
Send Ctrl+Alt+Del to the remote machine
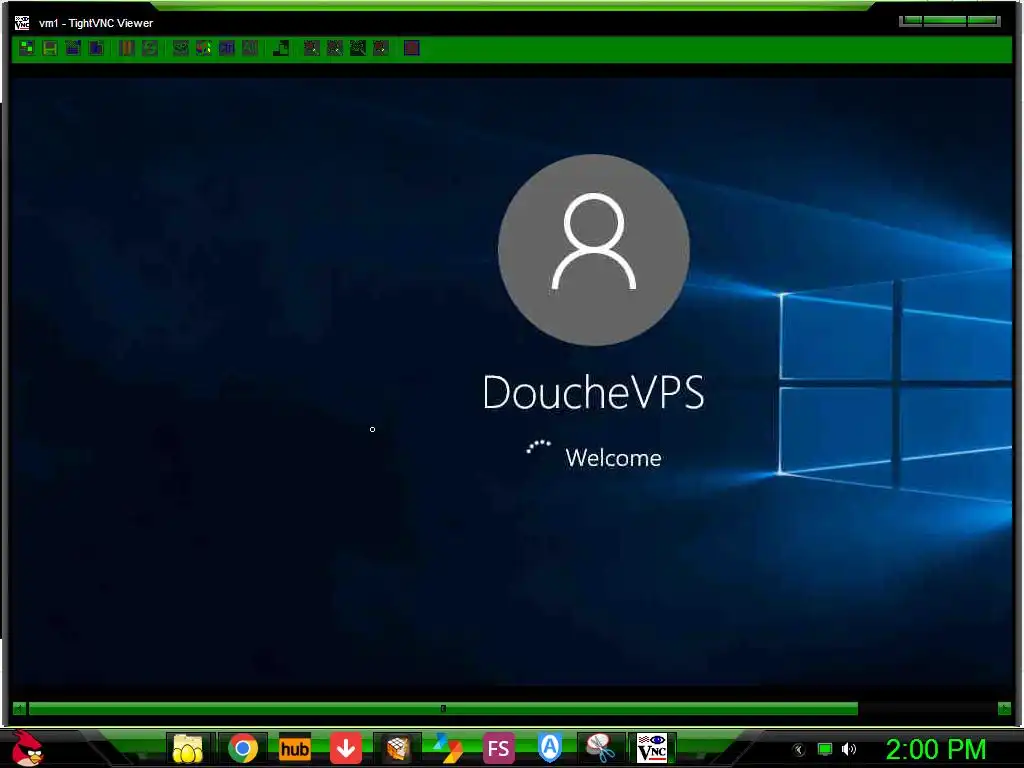point(180,48)
